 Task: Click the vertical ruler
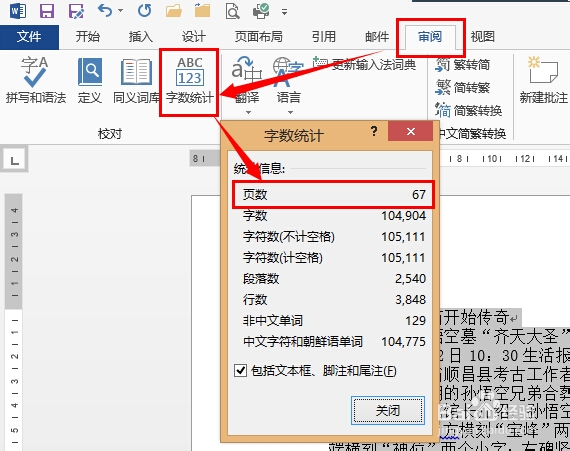[x=14, y=322]
